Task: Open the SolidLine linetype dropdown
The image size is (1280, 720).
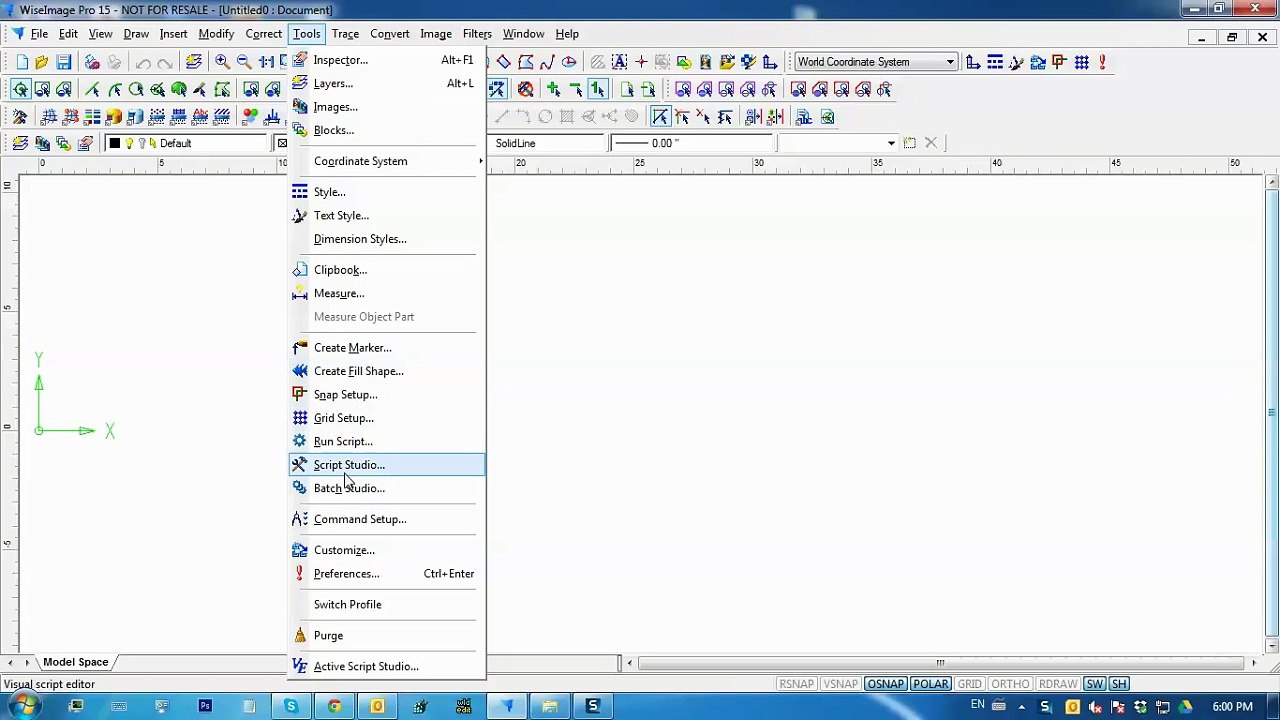Action: tap(548, 143)
